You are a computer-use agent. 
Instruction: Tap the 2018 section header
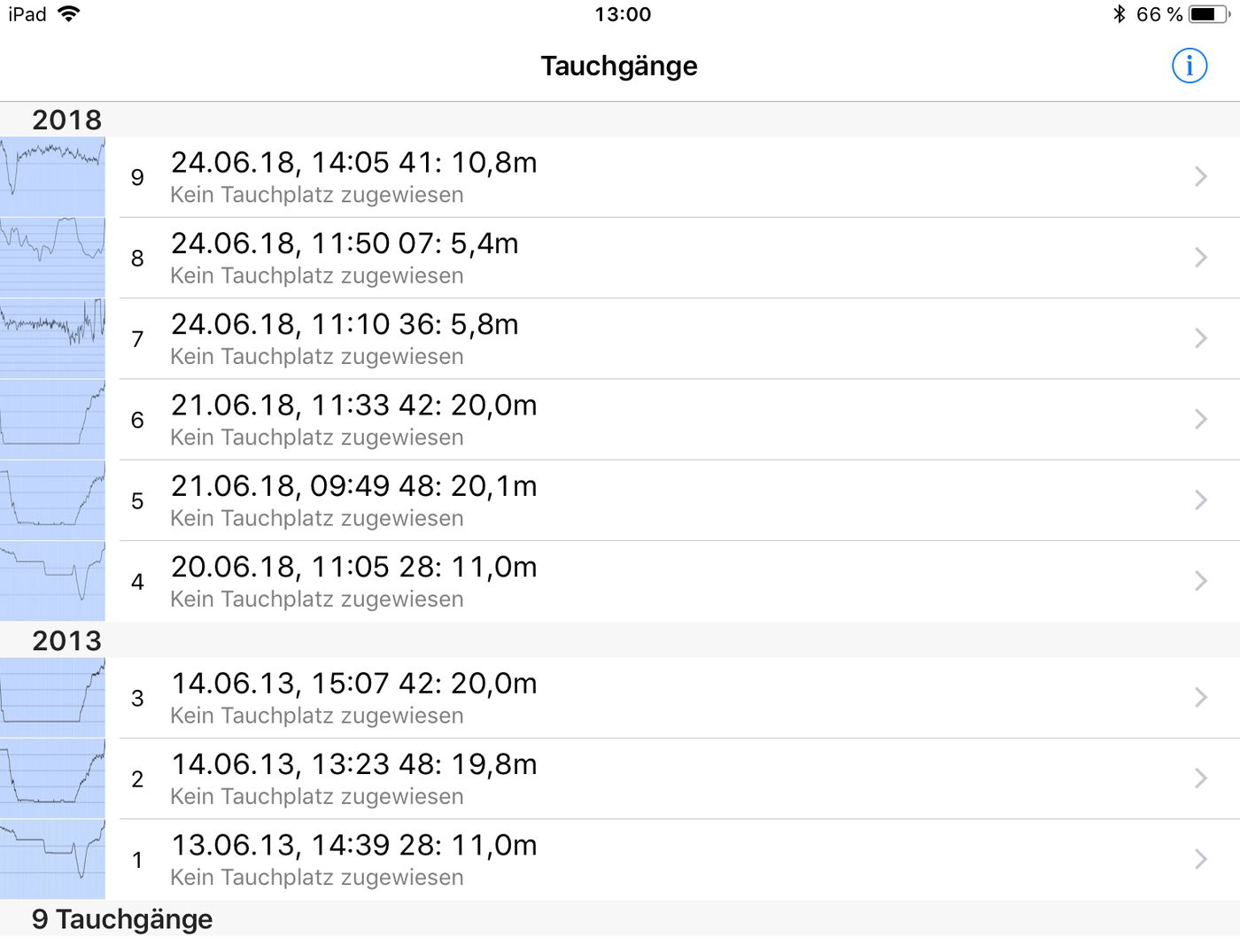(x=67, y=120)
